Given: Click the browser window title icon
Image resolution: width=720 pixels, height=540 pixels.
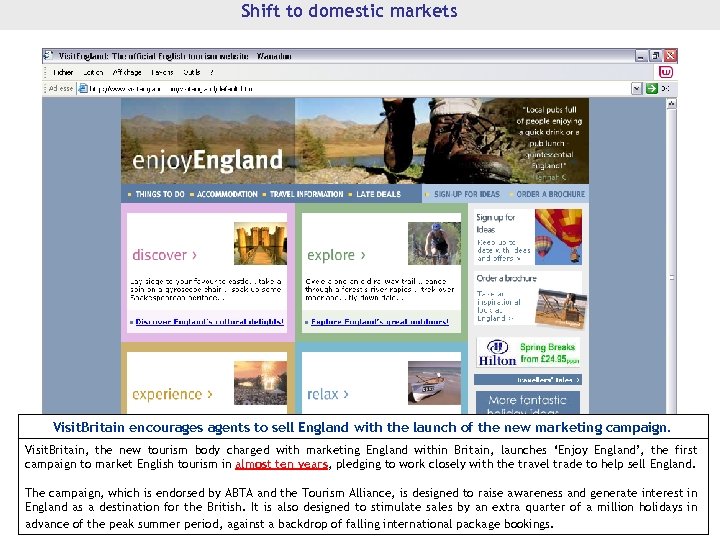Looking at the screenshot, I should [x=48, y=56].
